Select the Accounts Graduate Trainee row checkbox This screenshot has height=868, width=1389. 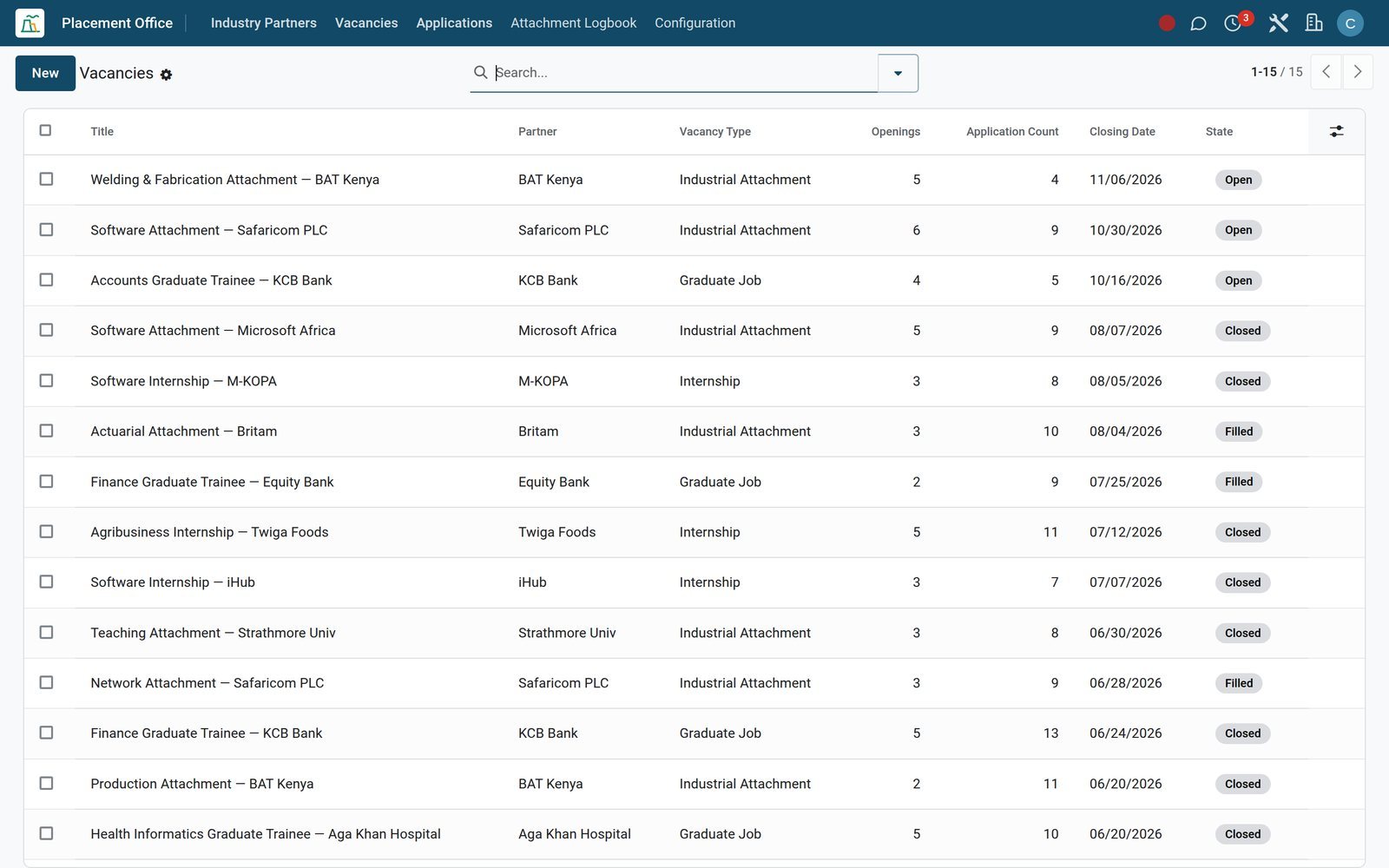point(46,279)
